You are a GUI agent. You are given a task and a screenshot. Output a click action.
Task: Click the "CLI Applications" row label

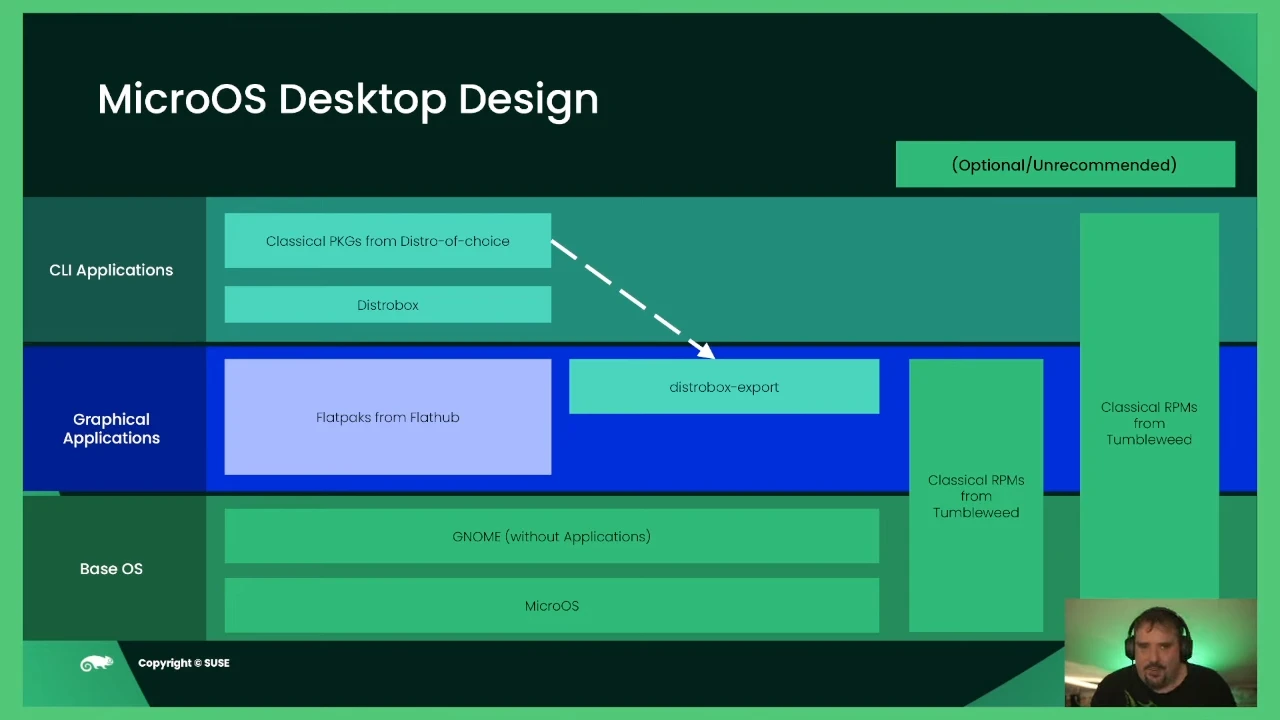(111, 270)
